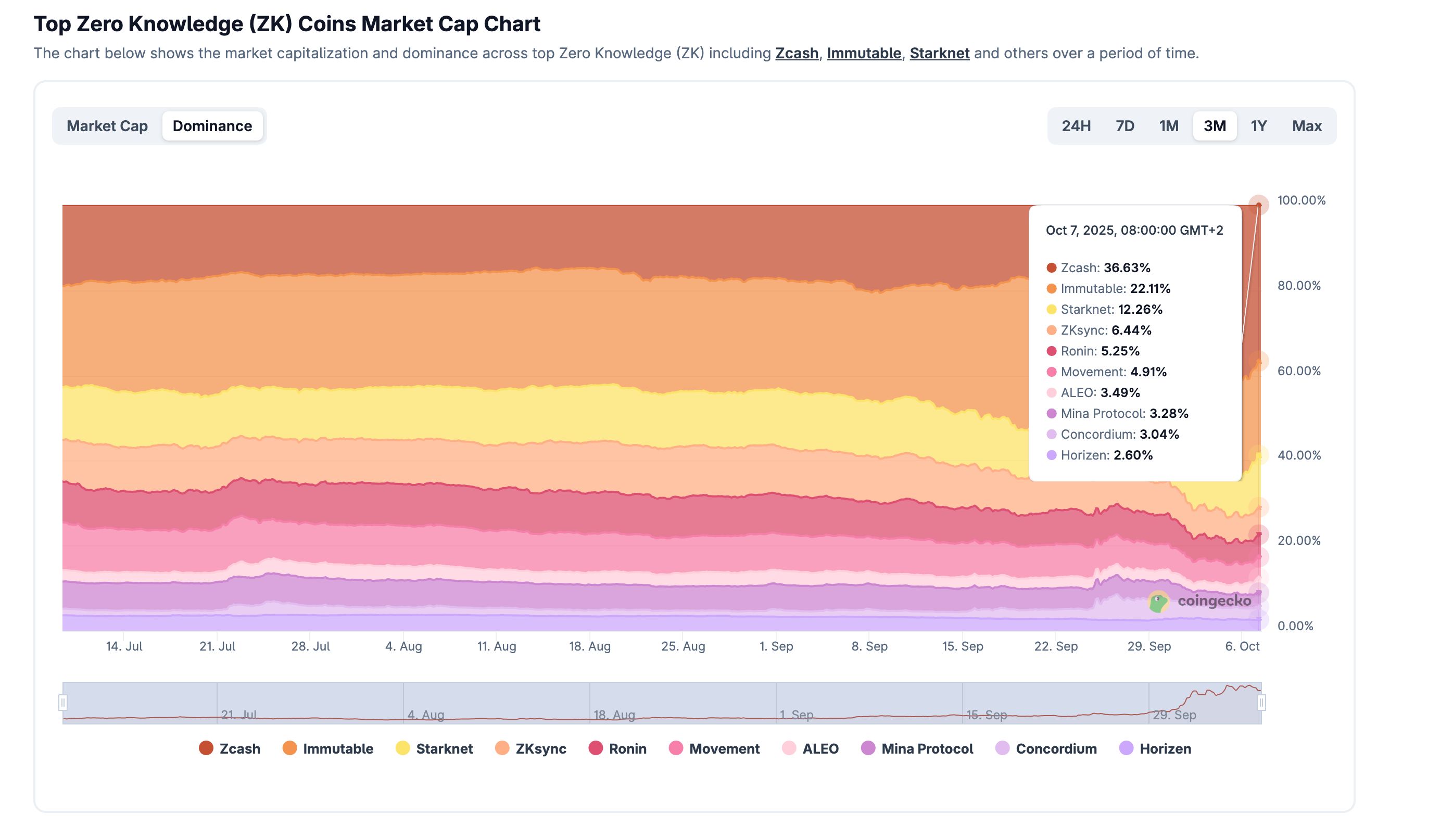Image resolution: width=1440 pixels, height=840 pixels.
Task: Click the Mina Protocol legend dot
Action: (x=868, y=748)
